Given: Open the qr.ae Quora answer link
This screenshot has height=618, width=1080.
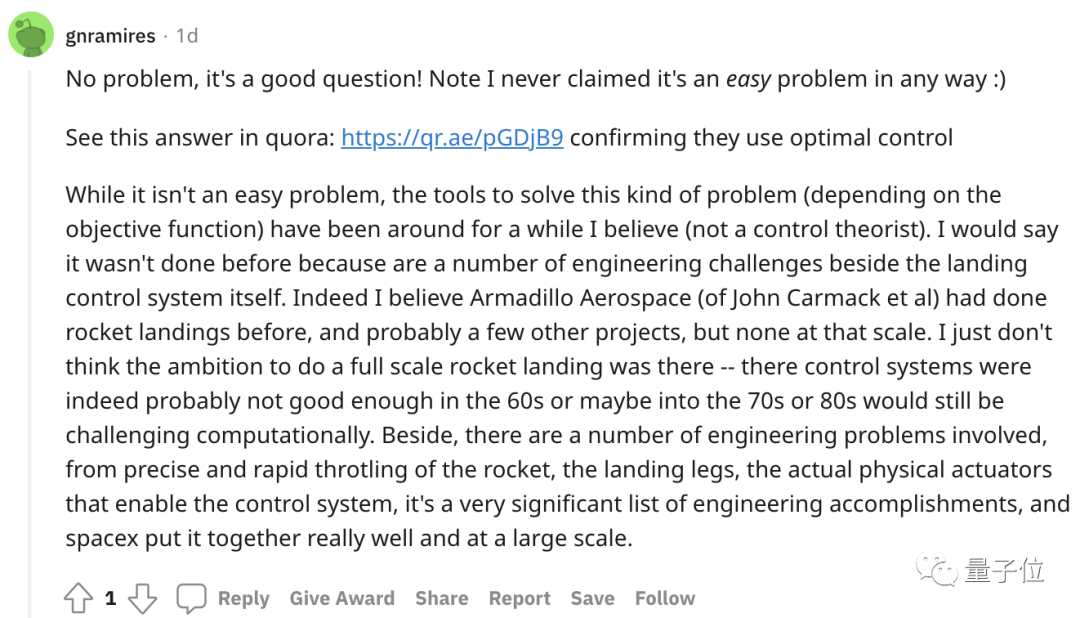Looking at the screenshot, I should (x=452, y=137).
